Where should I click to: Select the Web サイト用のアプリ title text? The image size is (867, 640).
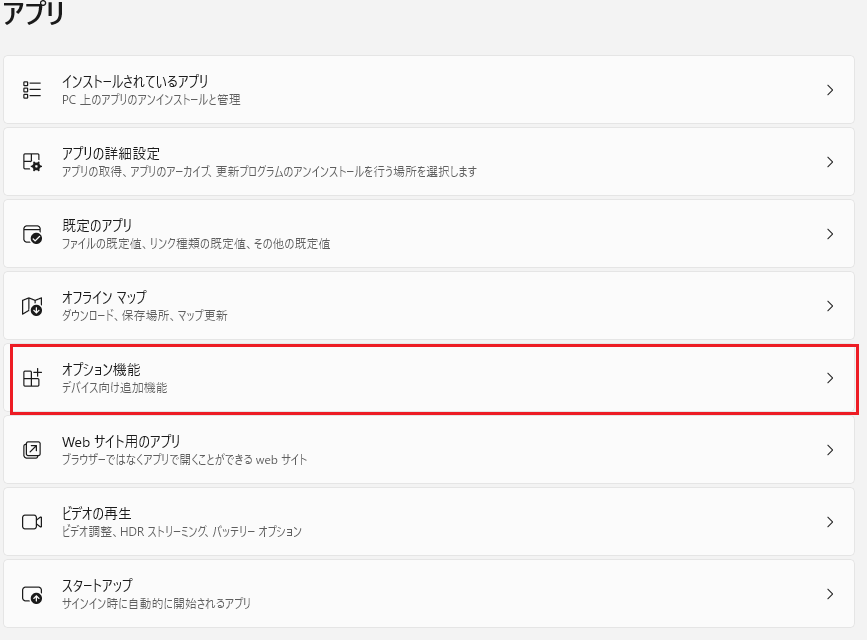[x=121, y=441]
